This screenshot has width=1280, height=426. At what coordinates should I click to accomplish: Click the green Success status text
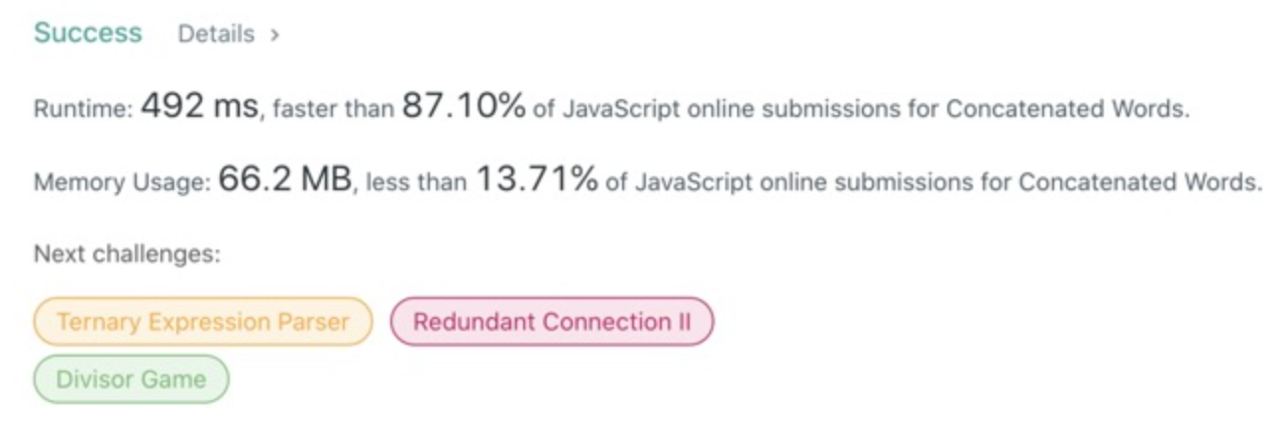point(88,33)
